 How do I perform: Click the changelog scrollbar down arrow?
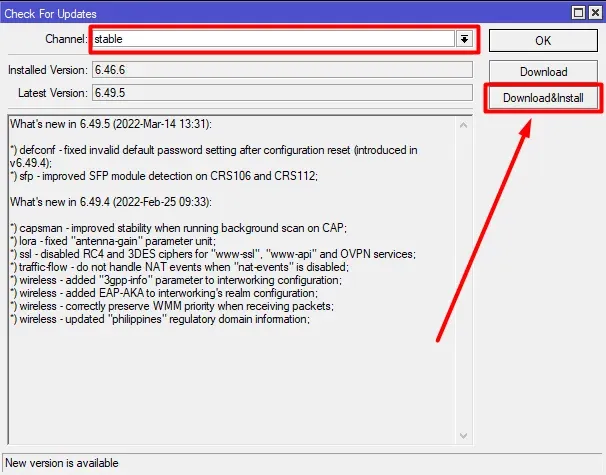pyautogui.click(x=462, y=435)
